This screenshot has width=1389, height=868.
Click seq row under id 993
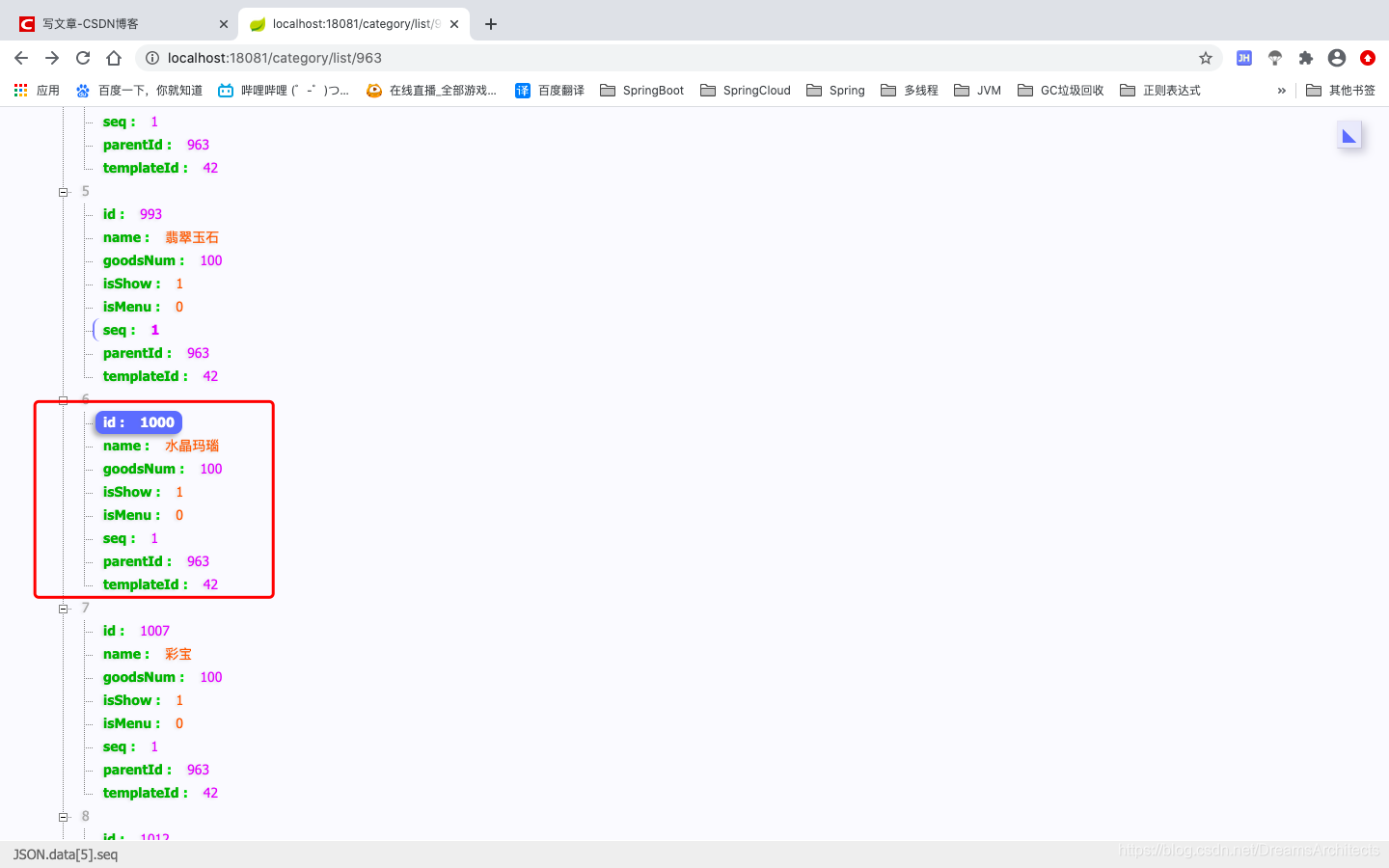(x=131, y=330)
